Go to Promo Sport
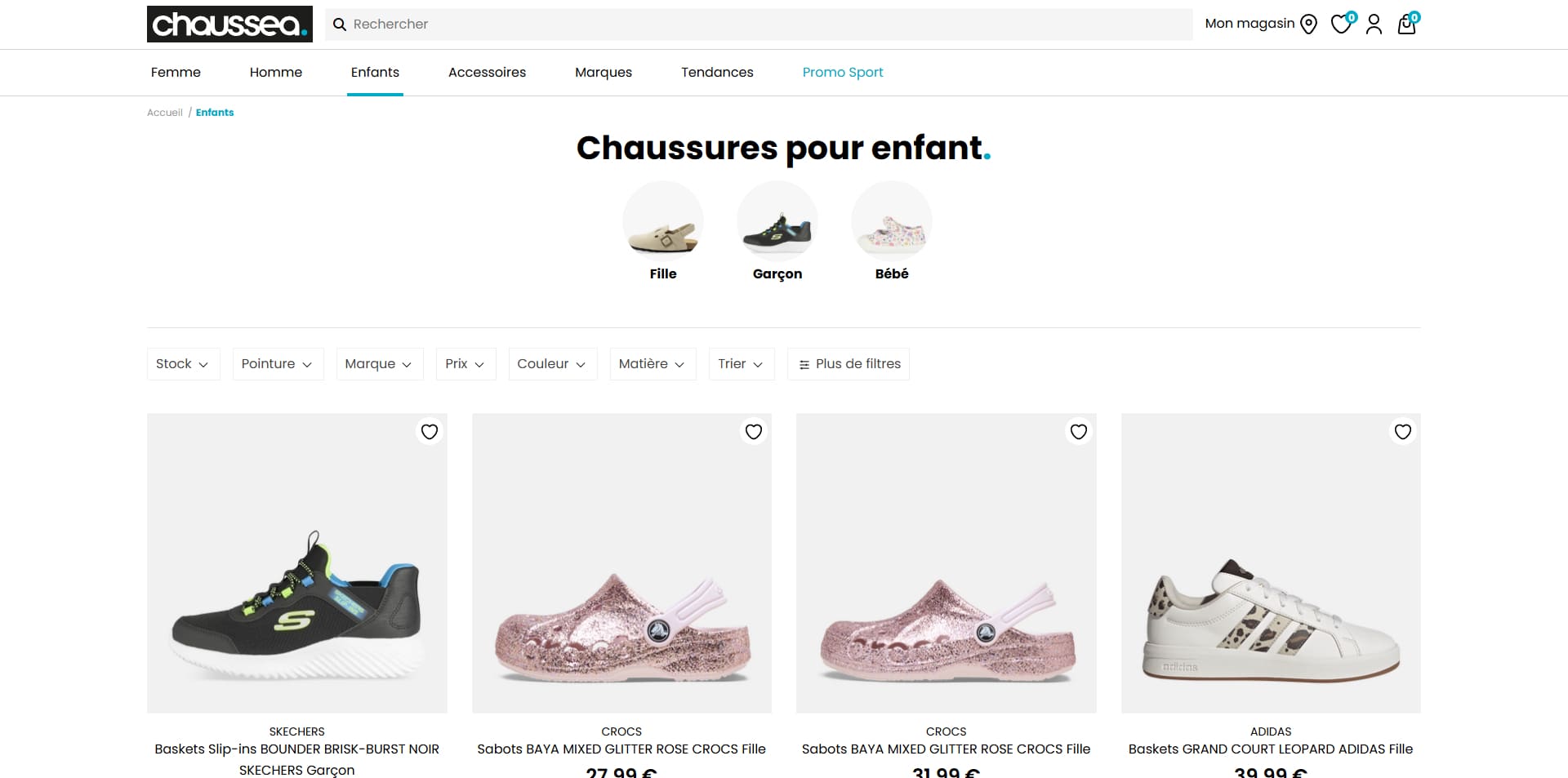The height and width of the screenshot is (778, 1568). pyautogui.click(x=843, y=73)
